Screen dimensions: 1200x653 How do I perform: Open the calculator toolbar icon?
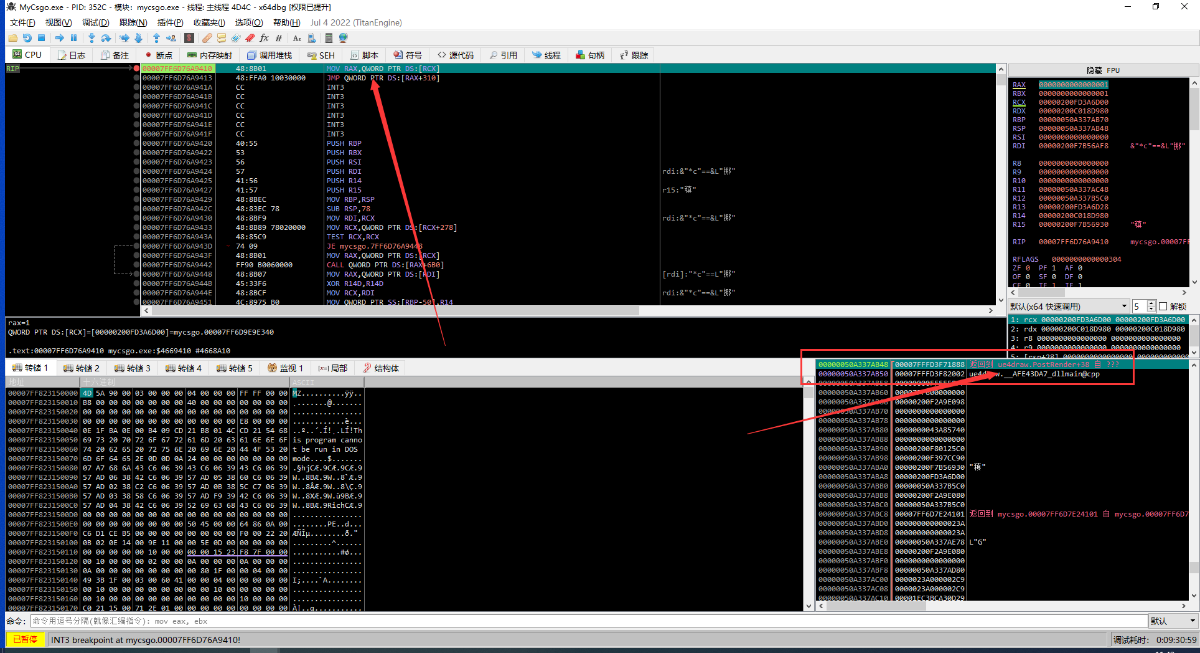click(x=329, y=37)
